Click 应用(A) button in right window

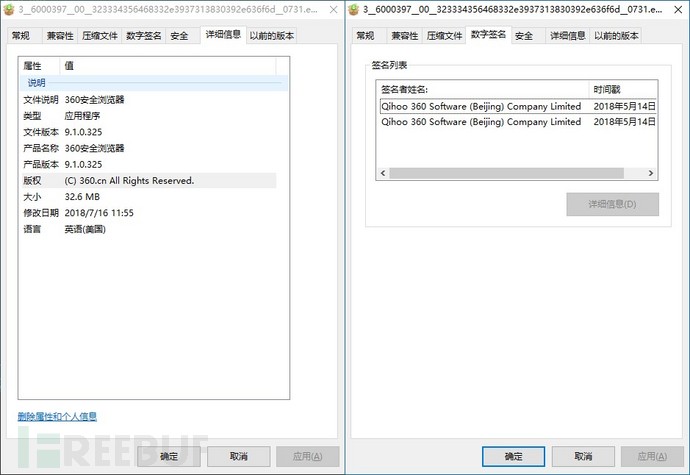point(653,457)
